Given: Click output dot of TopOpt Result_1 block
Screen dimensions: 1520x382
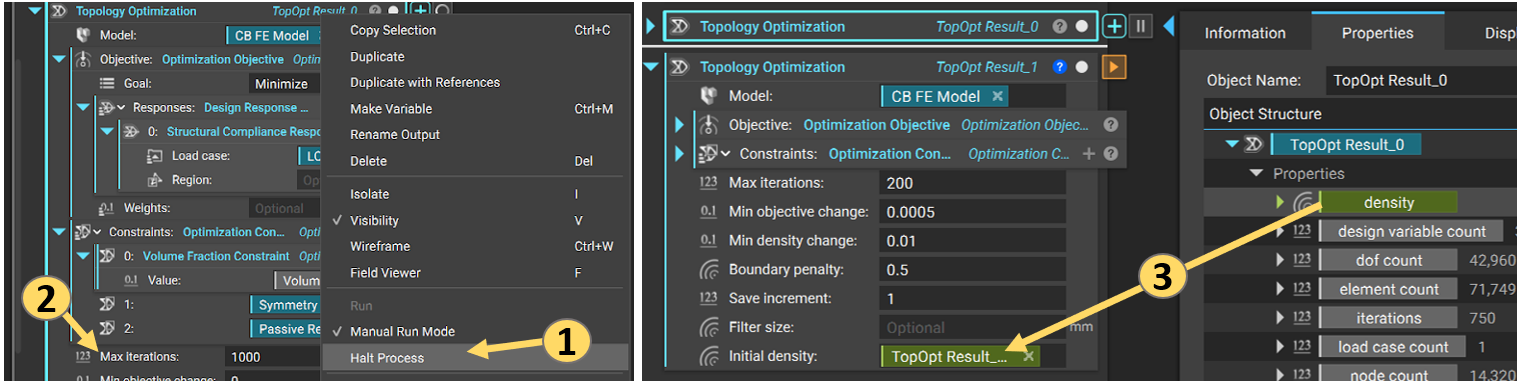Looking at the screenshot, I should pos(1081,67).
